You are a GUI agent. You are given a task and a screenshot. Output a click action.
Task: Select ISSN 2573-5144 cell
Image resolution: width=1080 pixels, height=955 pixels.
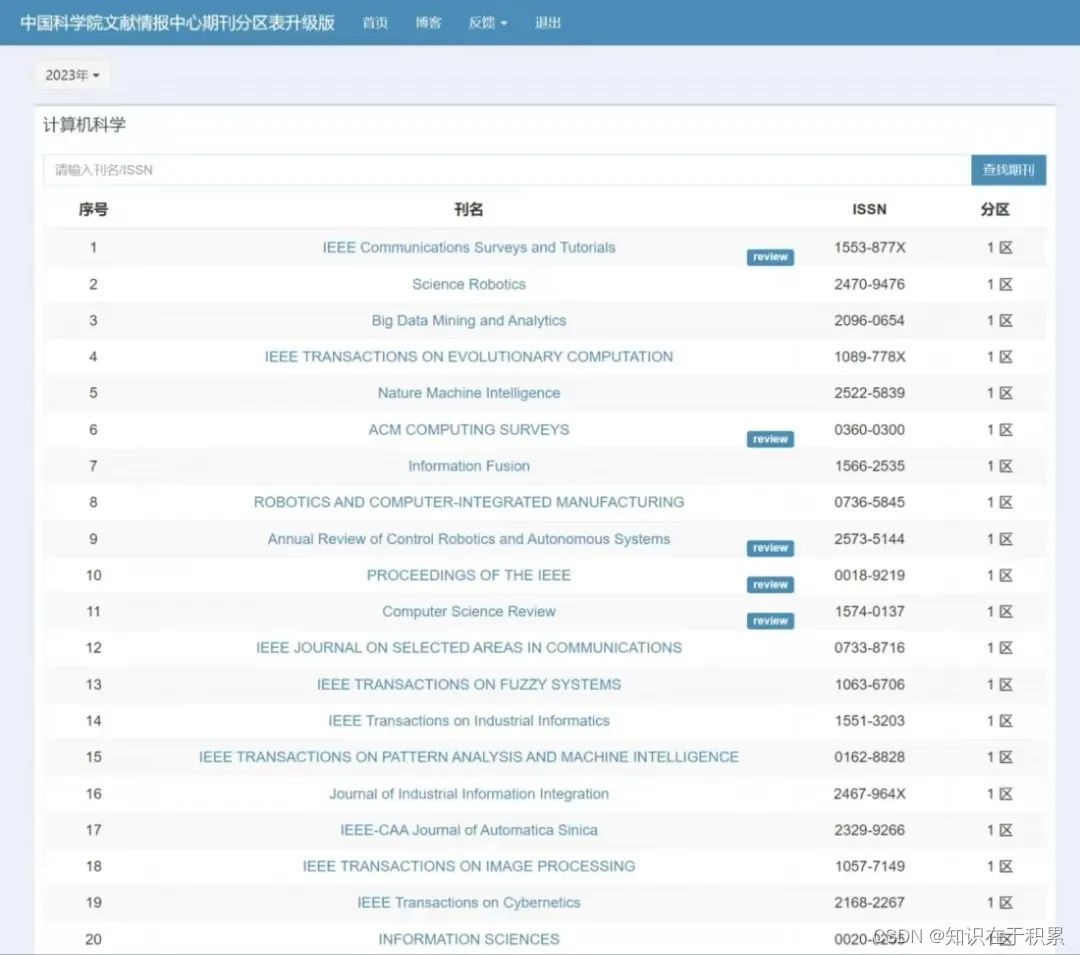[869, 539]
